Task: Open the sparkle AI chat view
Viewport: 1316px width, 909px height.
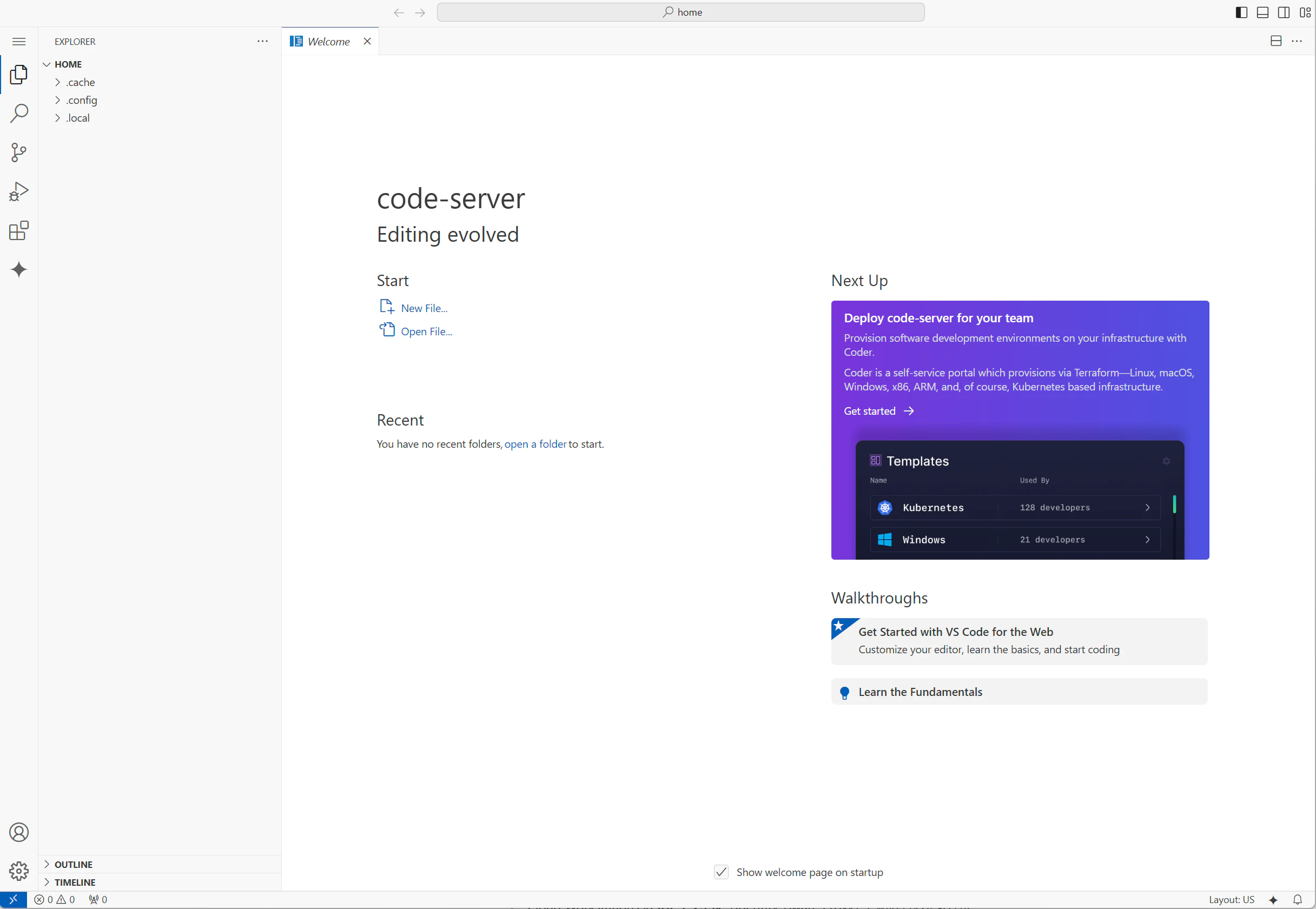Action: (19, 269)
